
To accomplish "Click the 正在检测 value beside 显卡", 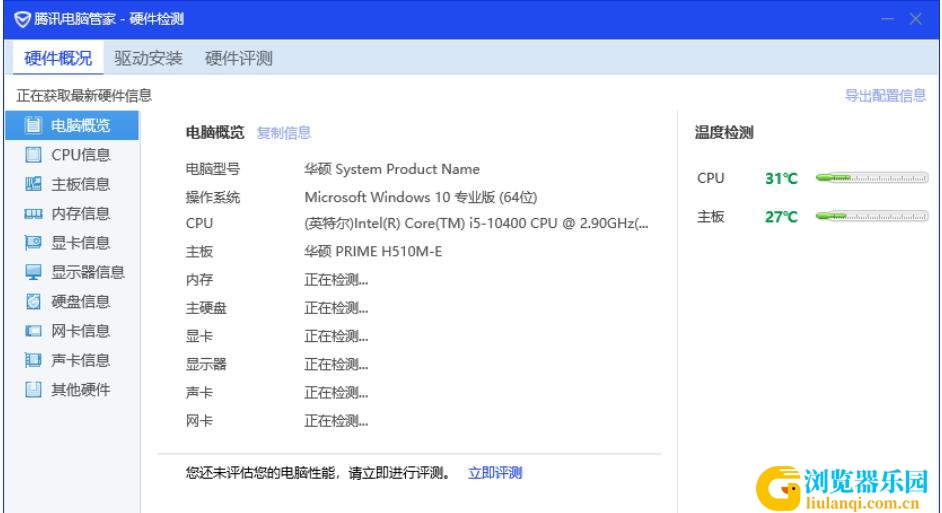I will [x=336, y=336].
